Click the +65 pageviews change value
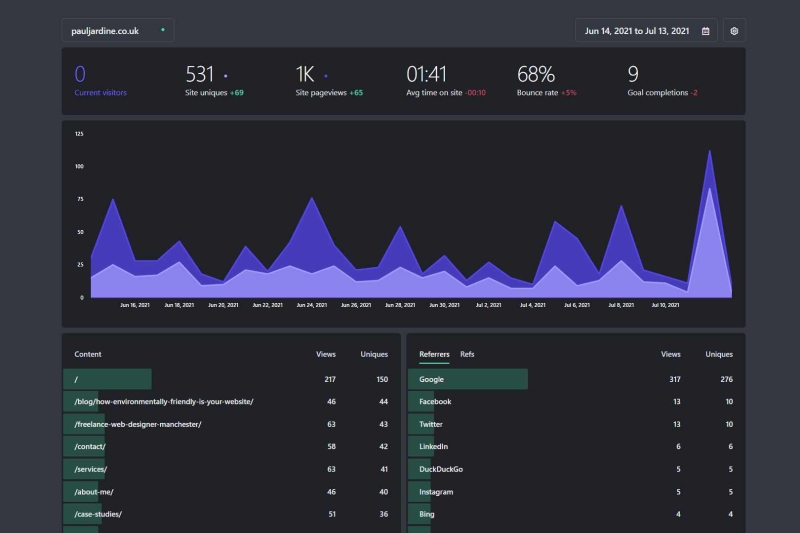This screenshot has width=800, height=533. coord(356,92)
